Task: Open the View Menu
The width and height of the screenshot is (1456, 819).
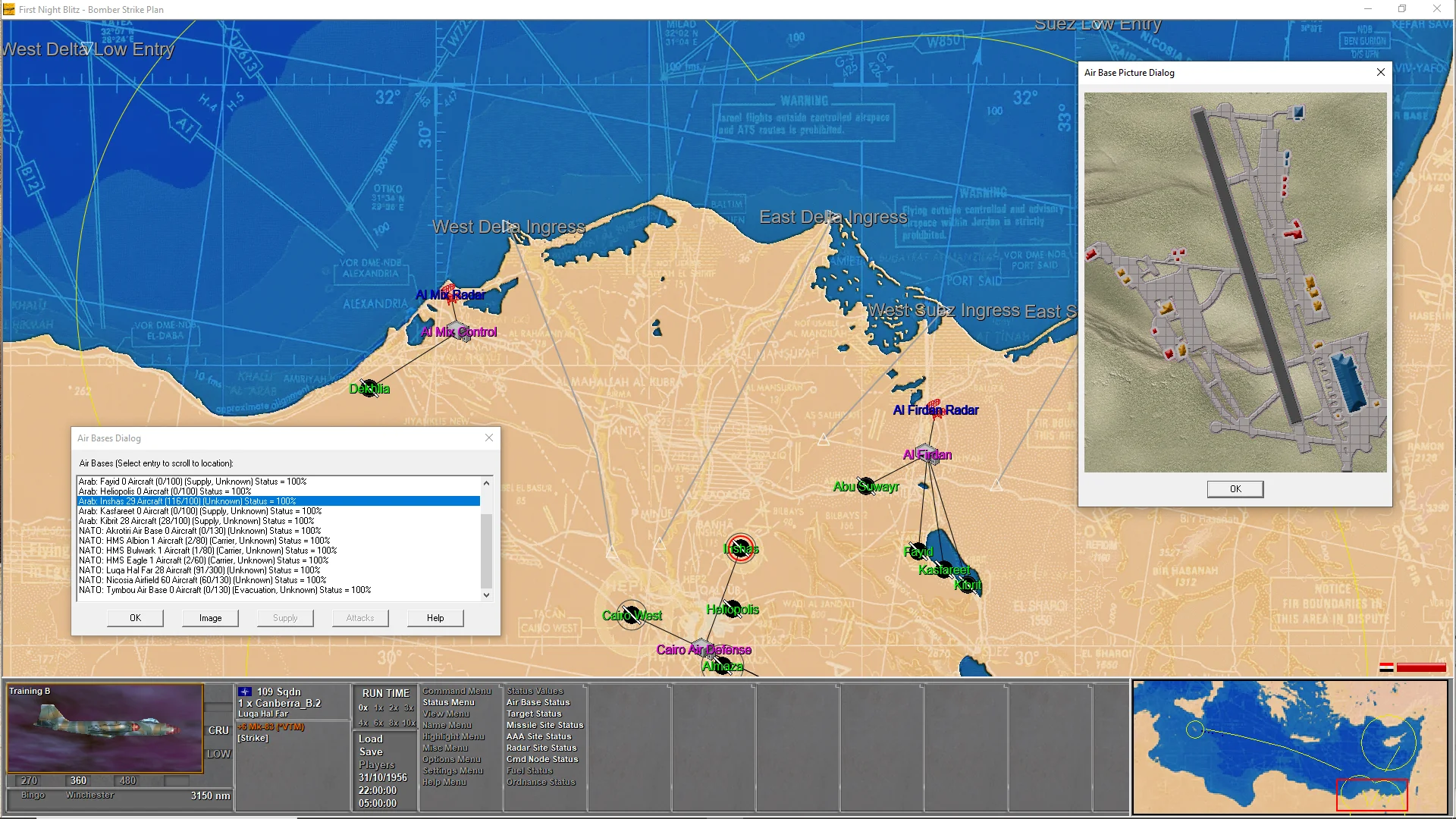Action: [446, 714]
